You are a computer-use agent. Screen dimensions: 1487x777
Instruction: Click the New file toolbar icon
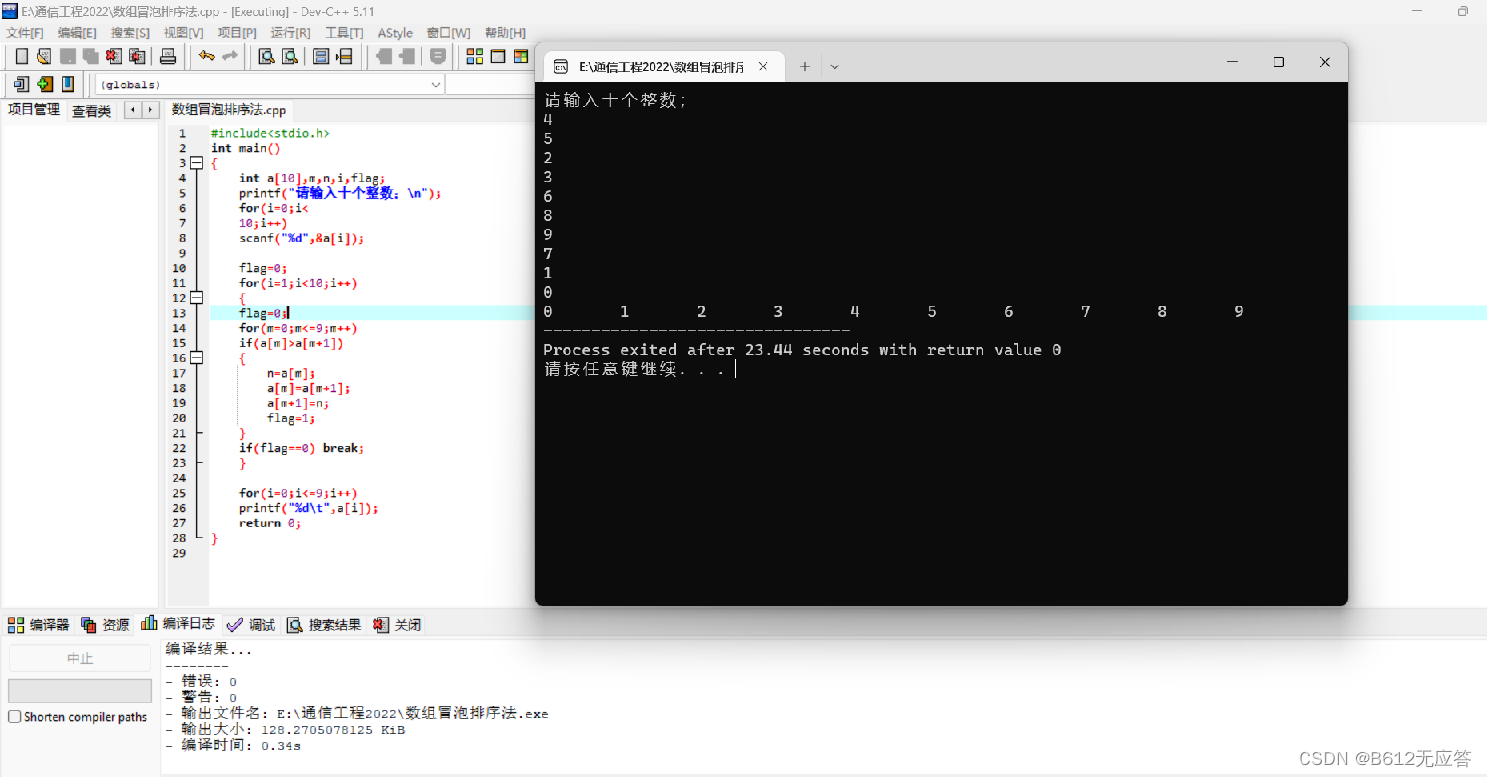22,56
